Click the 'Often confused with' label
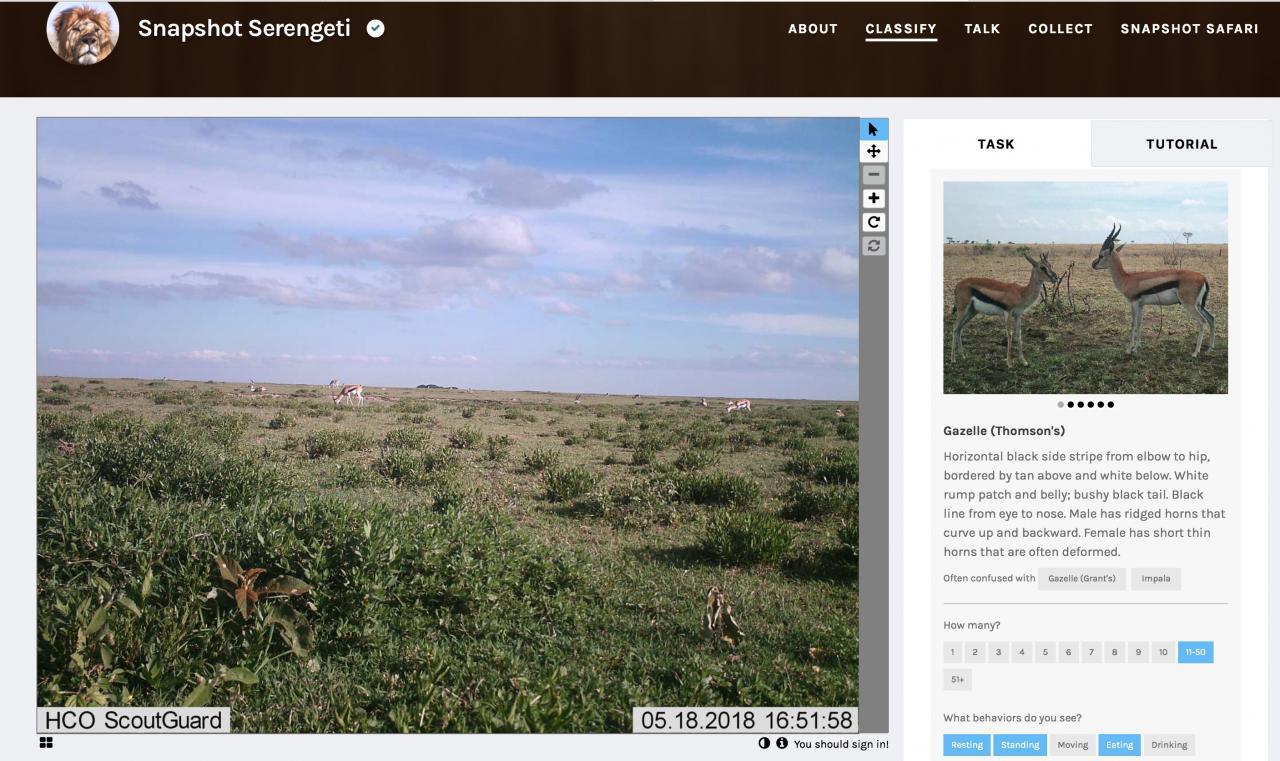This screenshot has width=1280, height=761. [x=989, y=579]
